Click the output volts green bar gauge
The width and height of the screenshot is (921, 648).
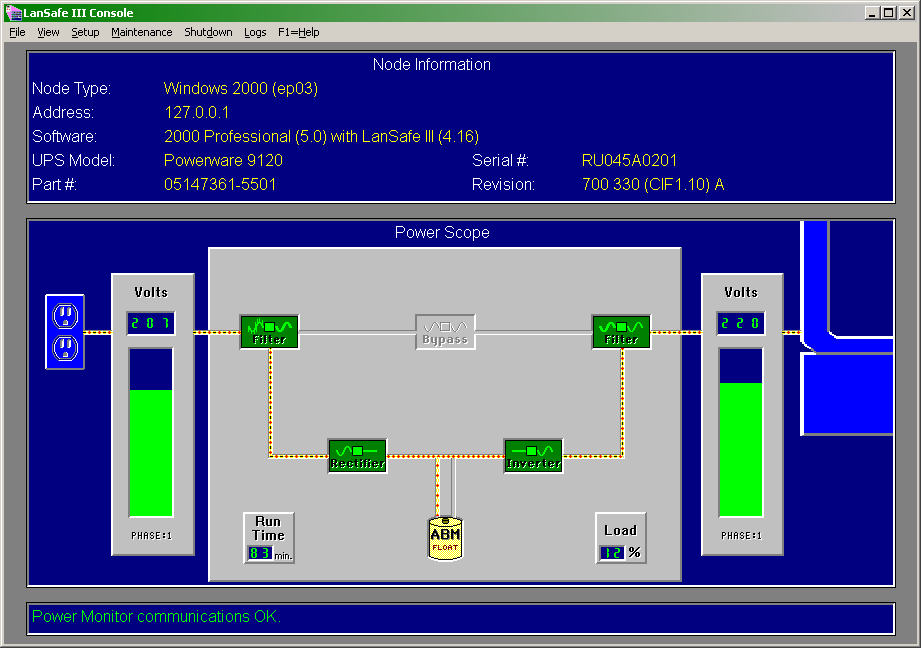(x=741, y=432)
